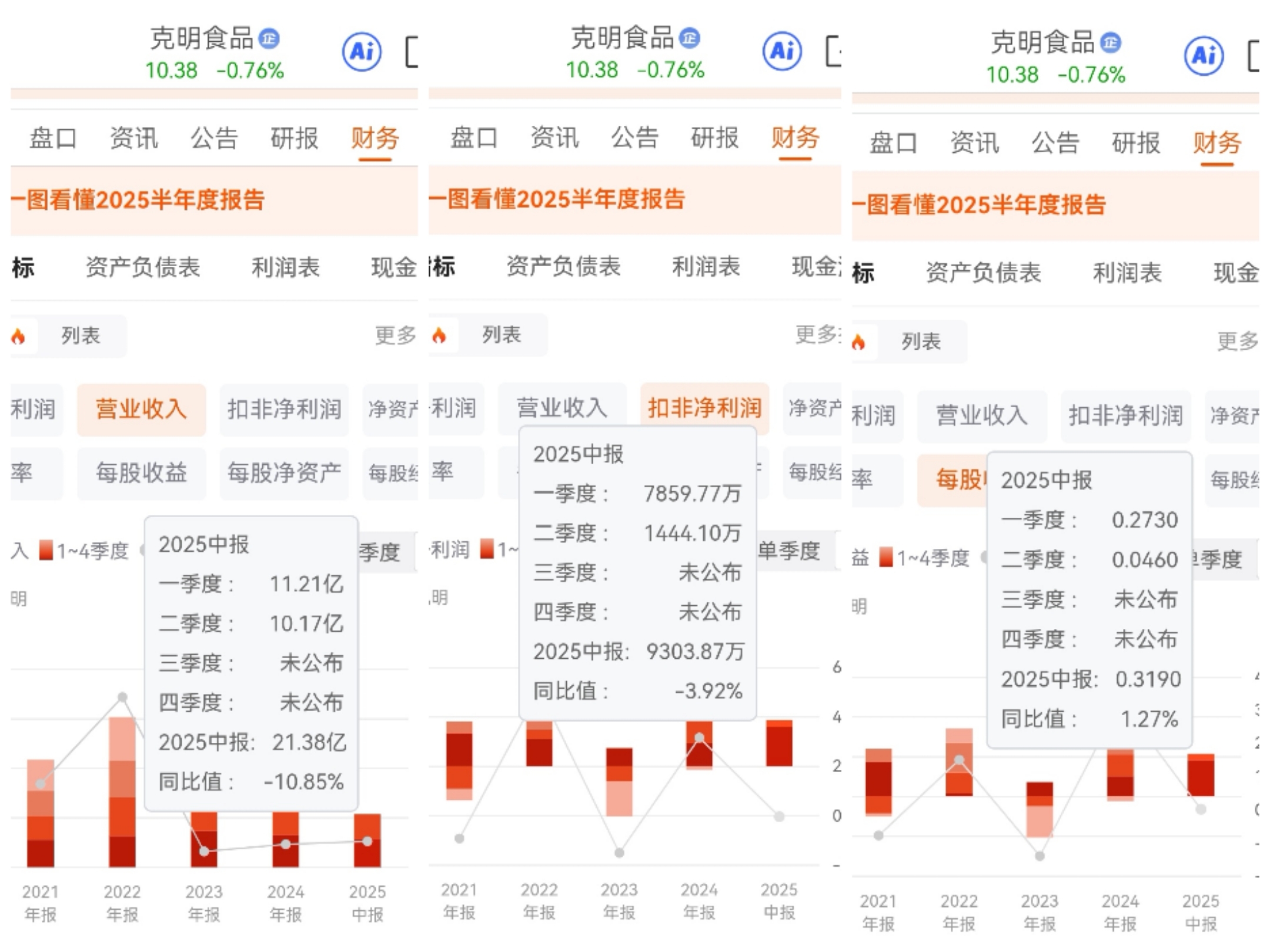This screenshot has width=1270, height=952.
Task: Toggle red 1~4季度 legend in left panel
Action: pos(84,551)
